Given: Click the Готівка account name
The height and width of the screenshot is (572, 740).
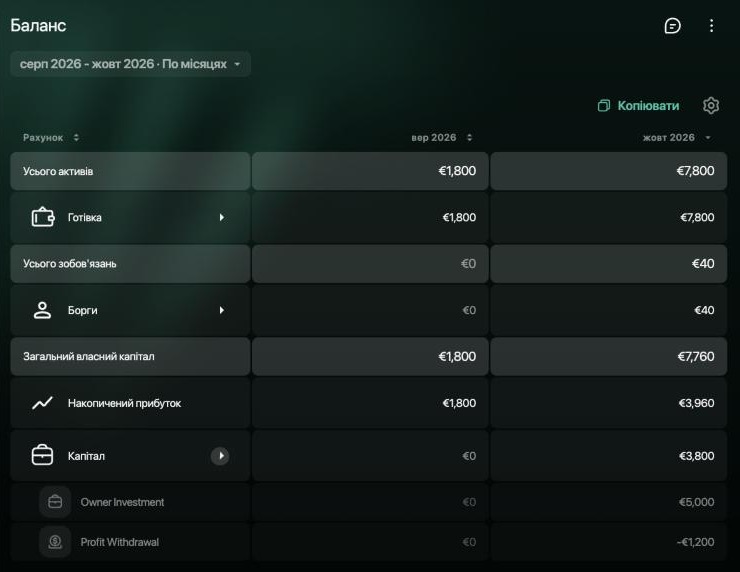Looking at the screenshot, I should point(84,218).
